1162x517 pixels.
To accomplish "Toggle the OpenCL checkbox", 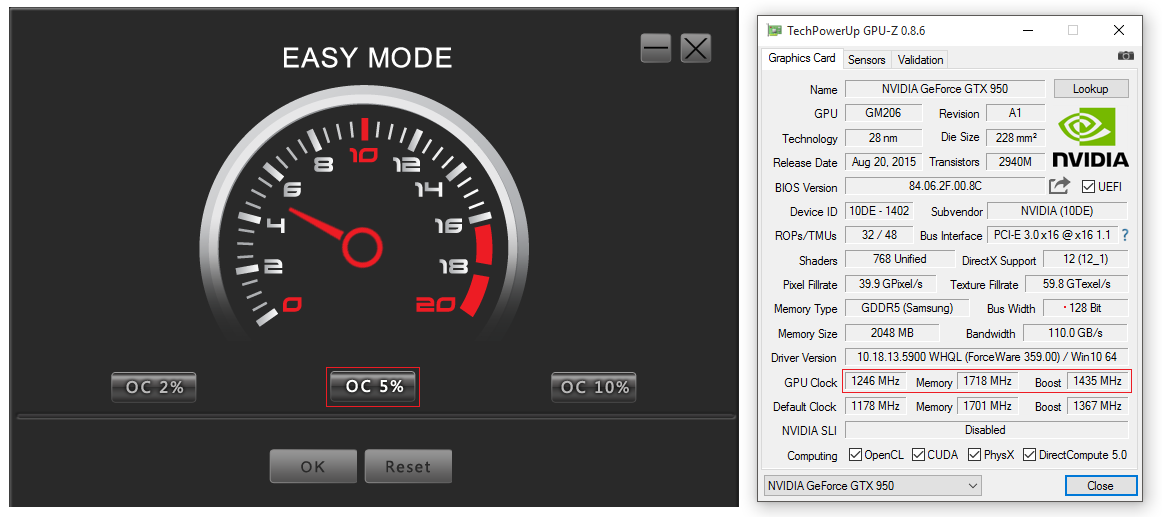I will point(854,454).
